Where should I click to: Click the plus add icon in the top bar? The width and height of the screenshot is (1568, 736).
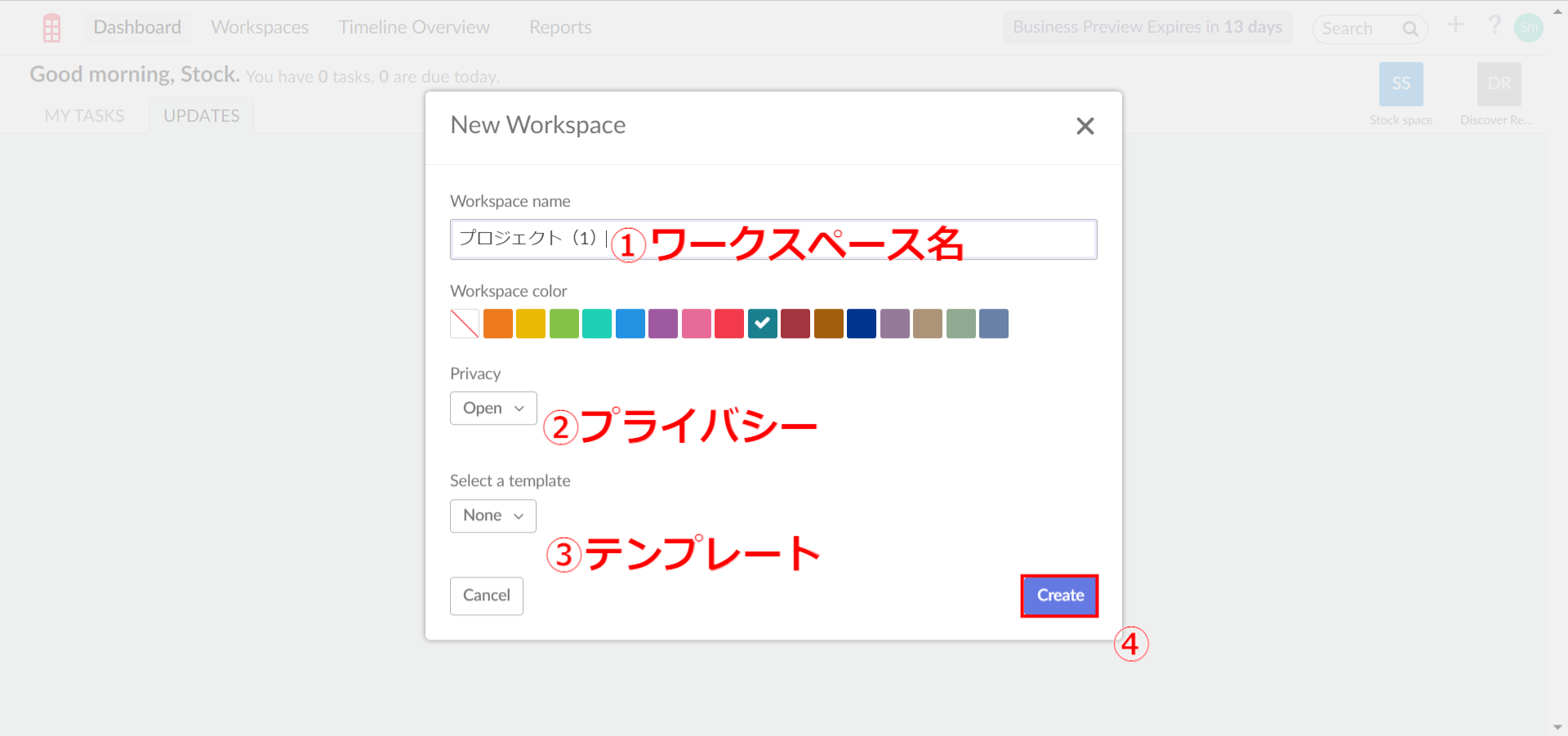[1455, 25]
